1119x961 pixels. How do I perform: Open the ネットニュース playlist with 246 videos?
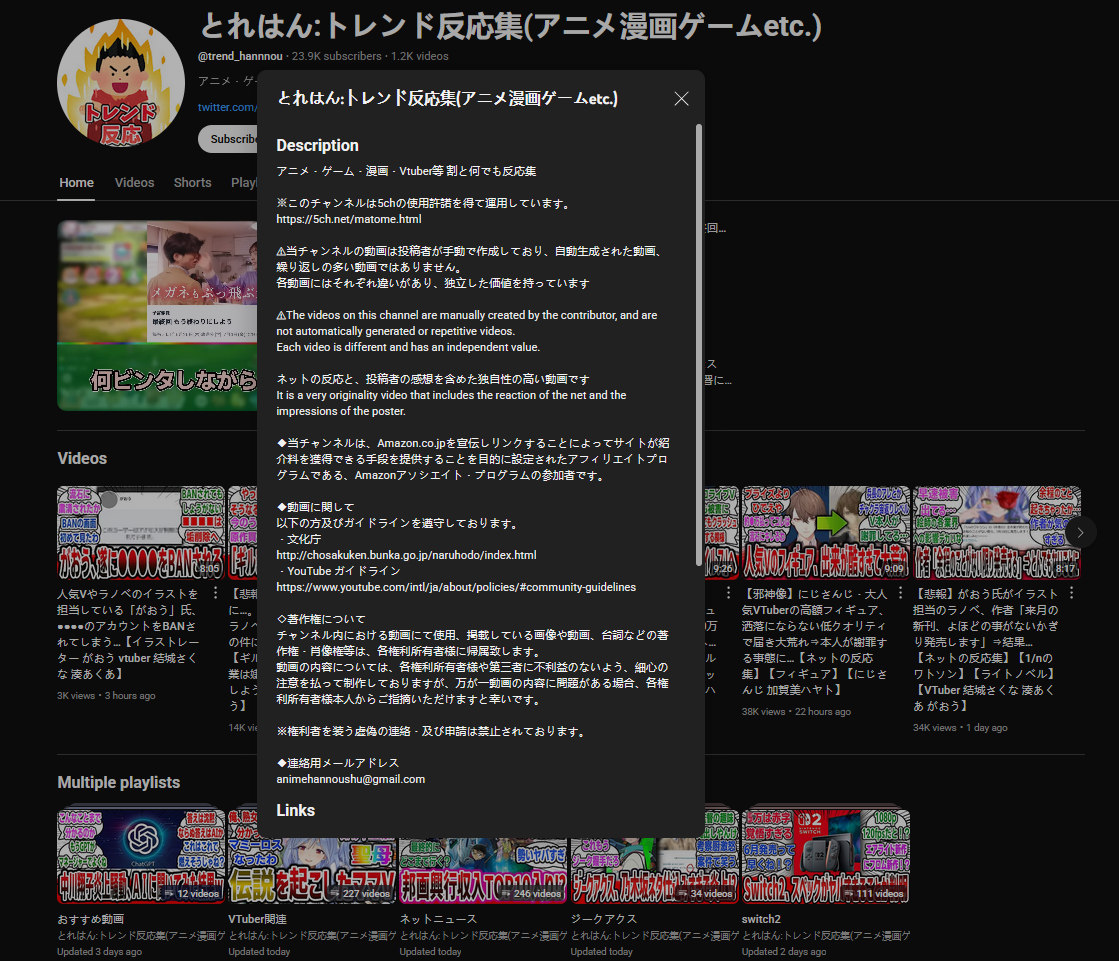click(x=483, y=871)
